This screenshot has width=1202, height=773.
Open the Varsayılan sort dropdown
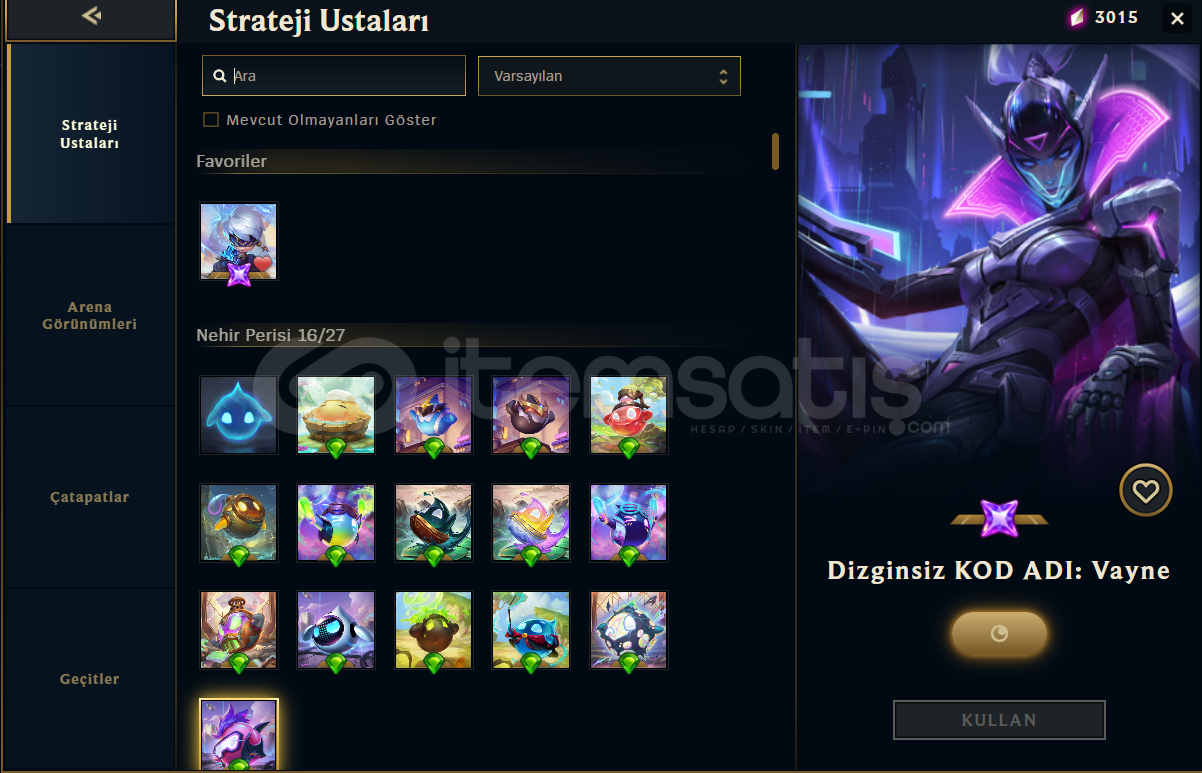click(609, 76)
